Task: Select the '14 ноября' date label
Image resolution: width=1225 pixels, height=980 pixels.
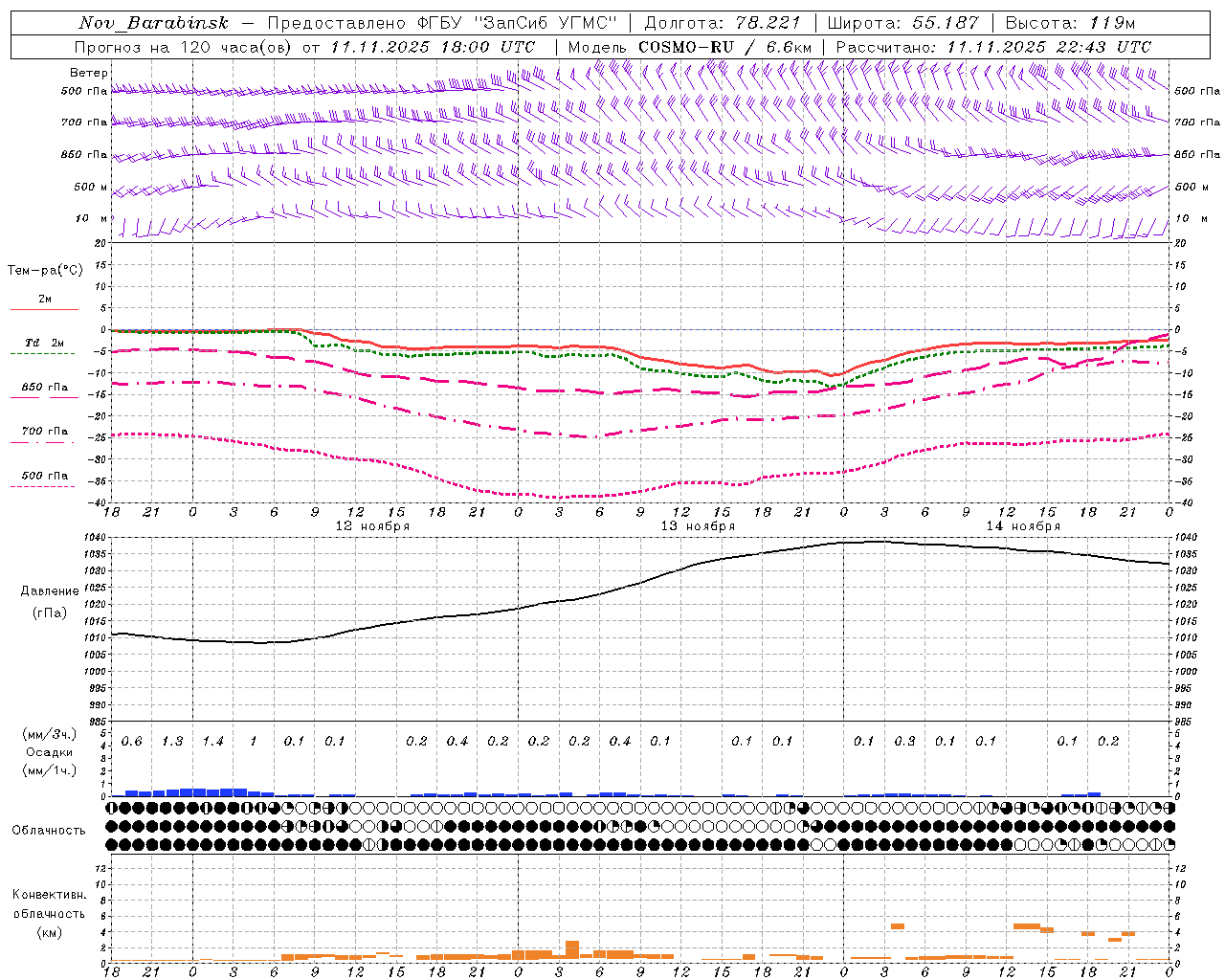Action: [1023, 526]
